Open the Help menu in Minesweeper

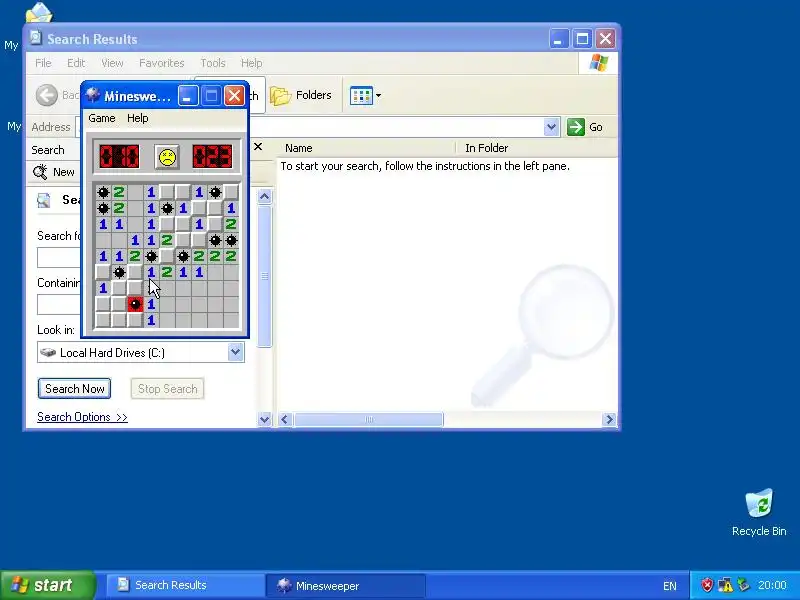pyautogui.click(x=138, y=118)
